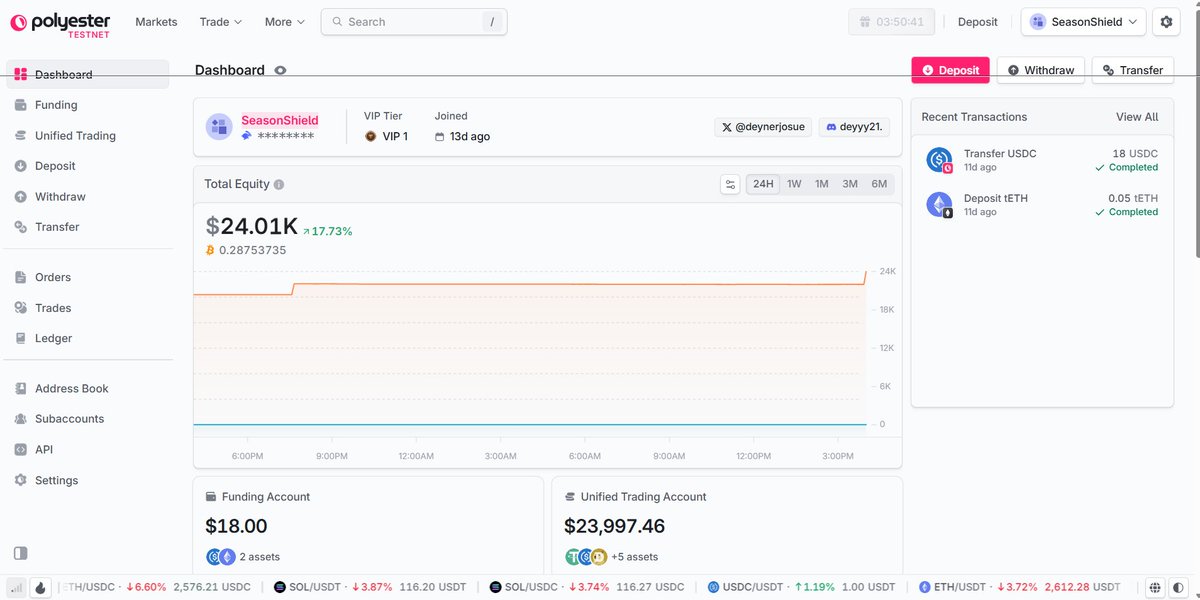
Task: Toggle the dark/light theme icon
Action: click(1181, 588)
